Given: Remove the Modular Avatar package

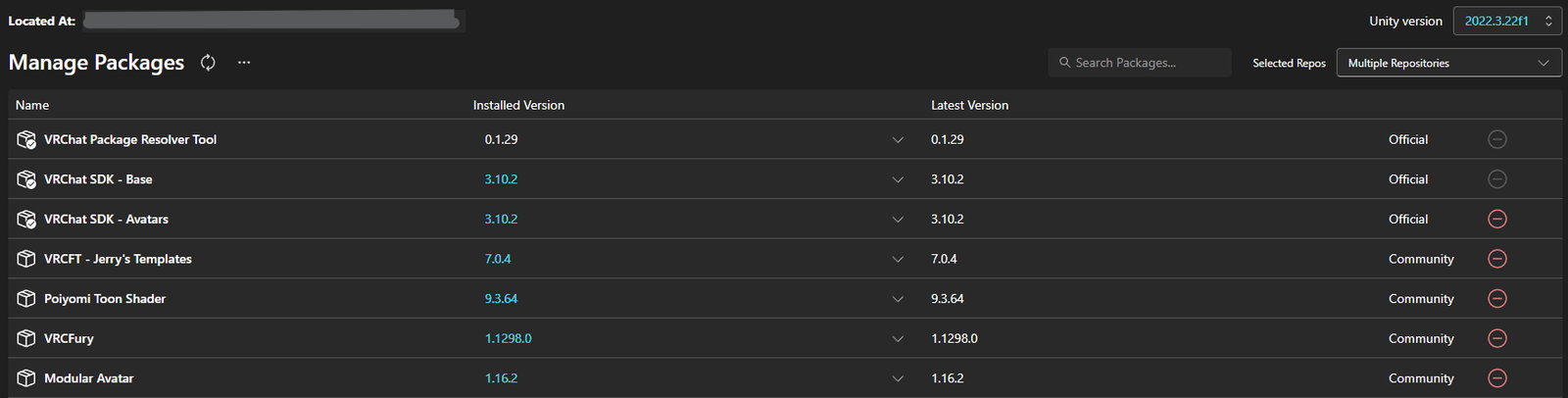Looking at the screenshot, I should pyautogui.click(x=1496, y=378).
